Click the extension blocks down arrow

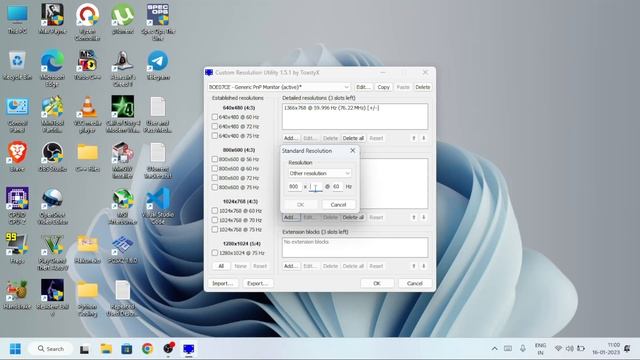tap(424, 266)
